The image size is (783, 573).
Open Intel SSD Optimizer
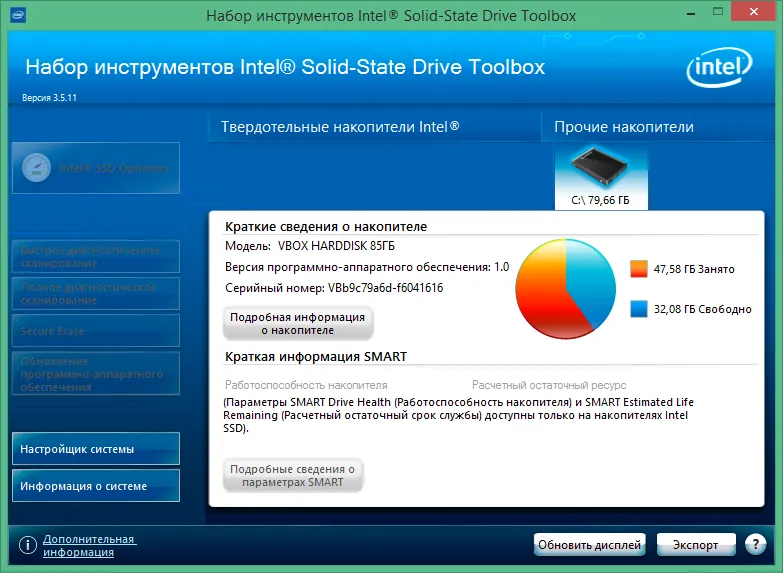click(96, 168)
